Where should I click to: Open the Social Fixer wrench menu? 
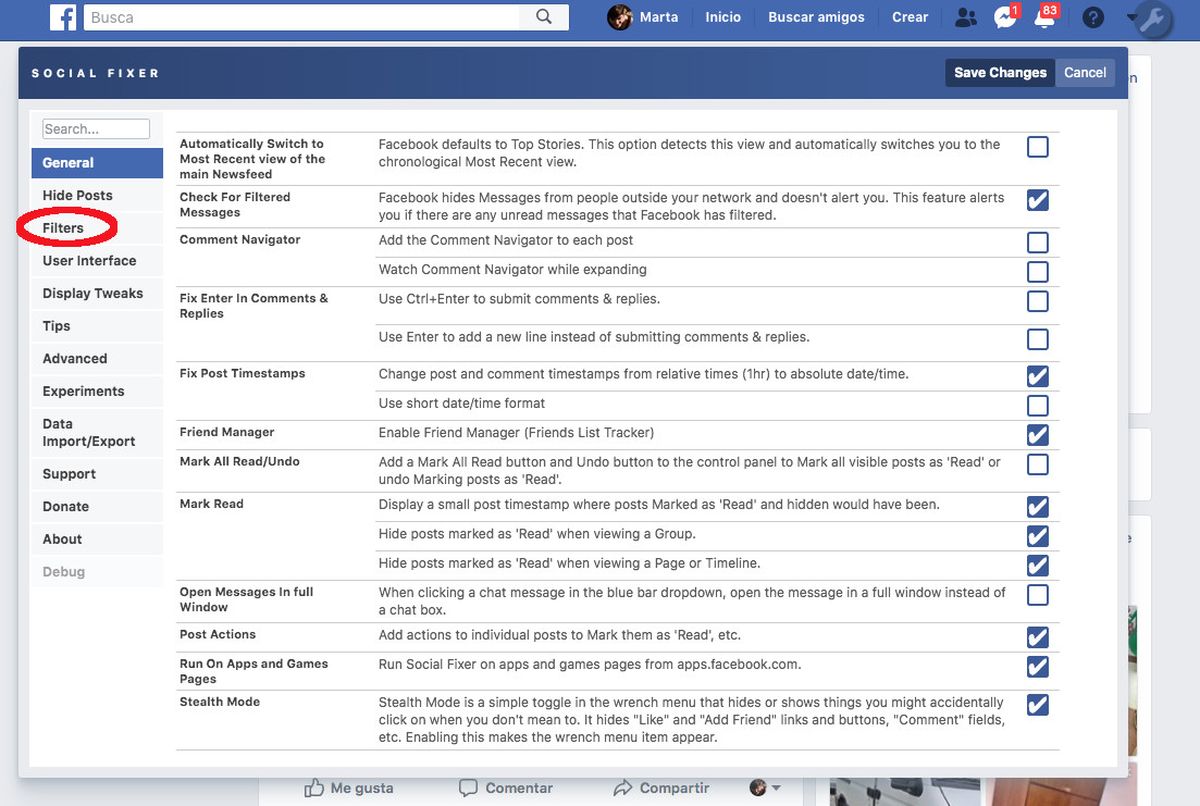coord(1153,19)
